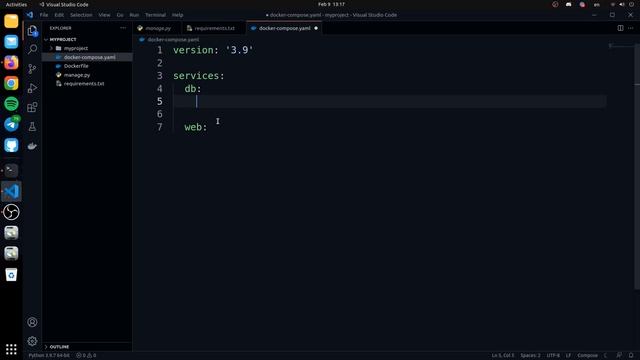Click LF end-of-line selector

(568, 356)
